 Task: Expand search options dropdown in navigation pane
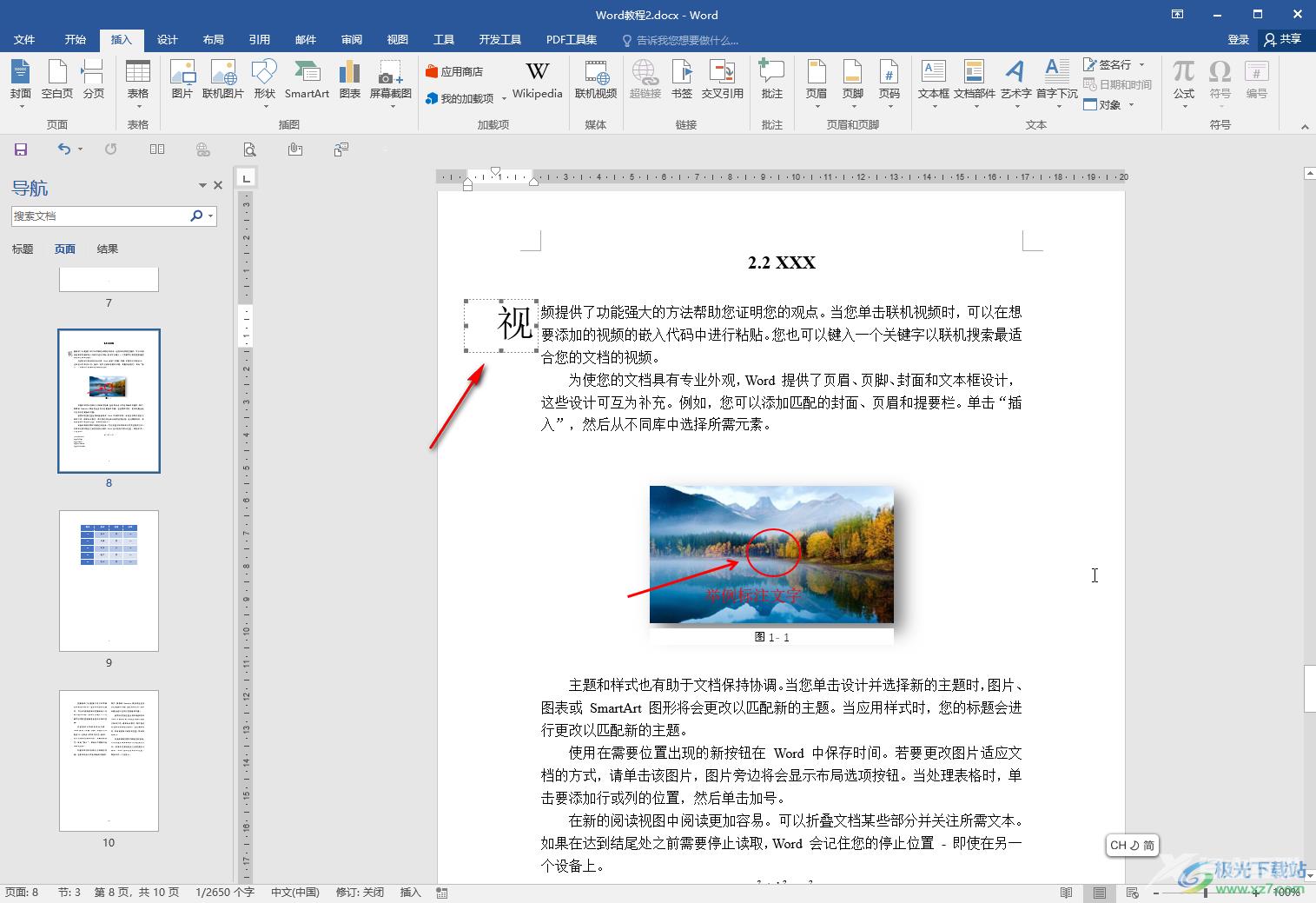tap(211, 216)
